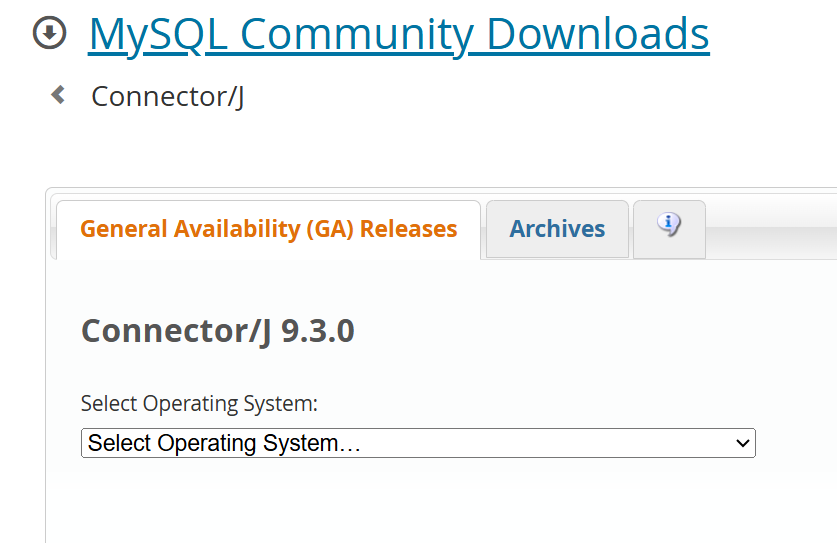Click the back chevron beside Connector/J
The image size is (837, 543).
pos(58,95)
